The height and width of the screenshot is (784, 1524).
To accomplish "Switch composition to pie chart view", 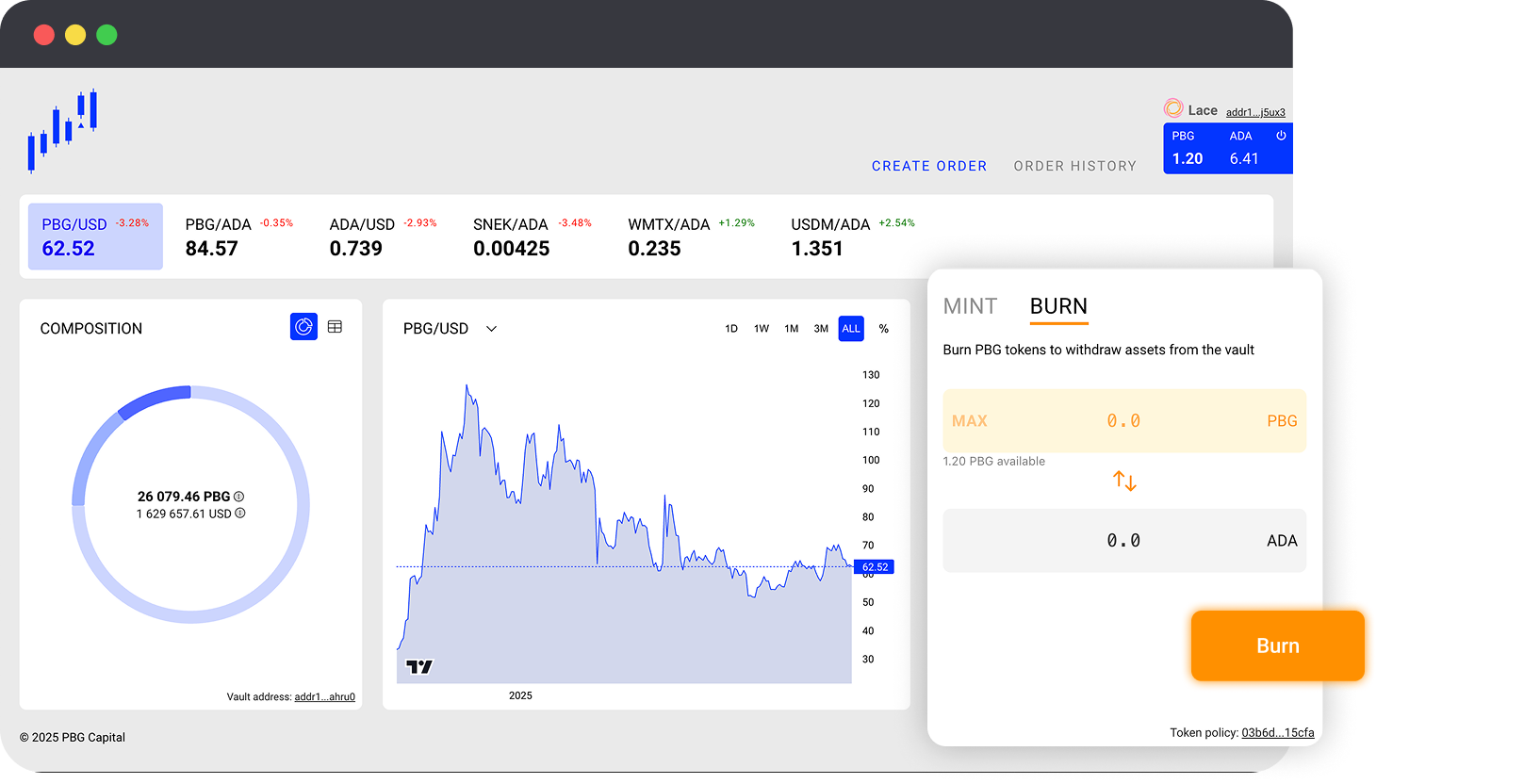I will [x=303, y=327].
